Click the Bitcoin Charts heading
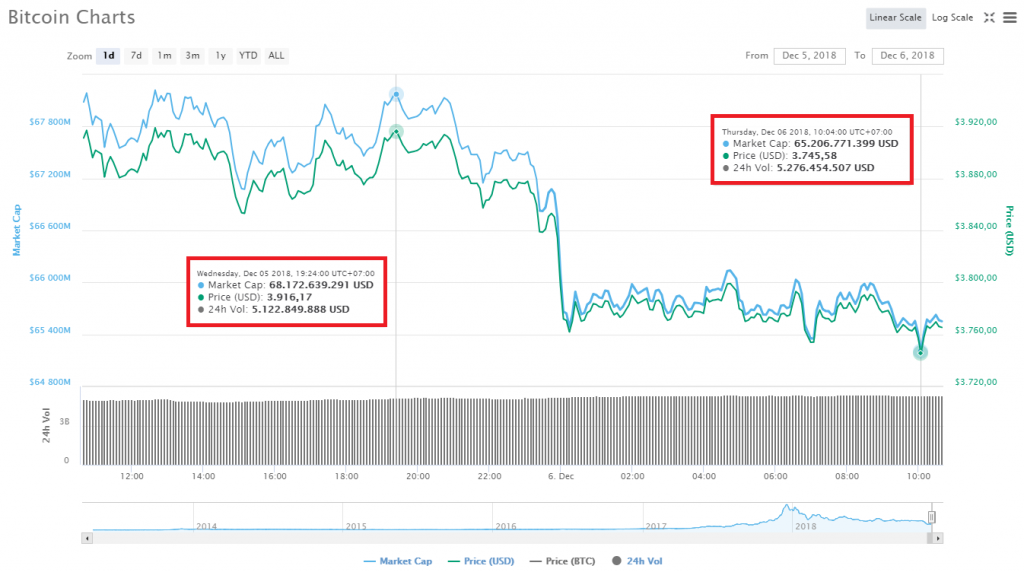 pyautogui.click(x=71, y=17)
